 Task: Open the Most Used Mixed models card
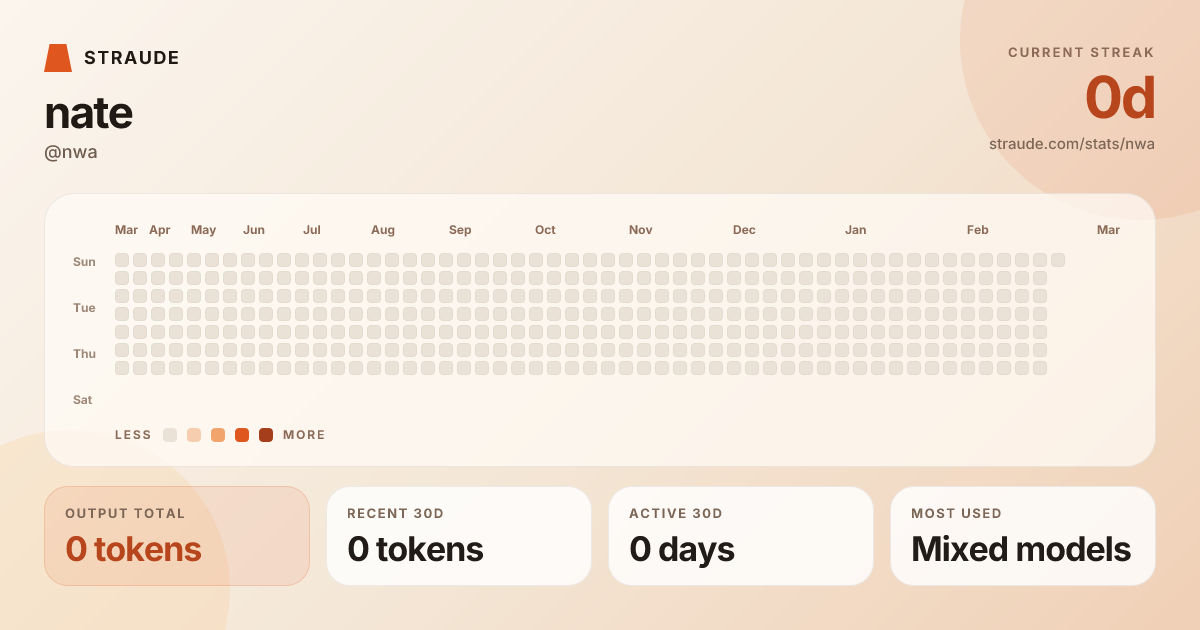point(1023,536)
